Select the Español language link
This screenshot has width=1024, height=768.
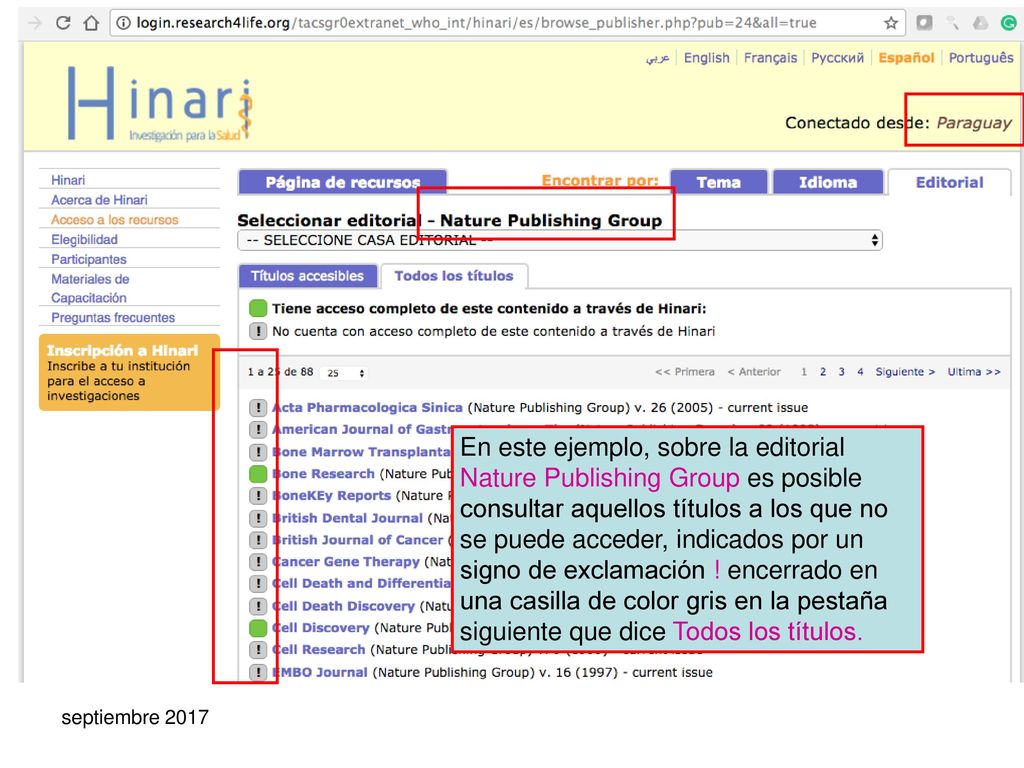click(x=906, y=57)
